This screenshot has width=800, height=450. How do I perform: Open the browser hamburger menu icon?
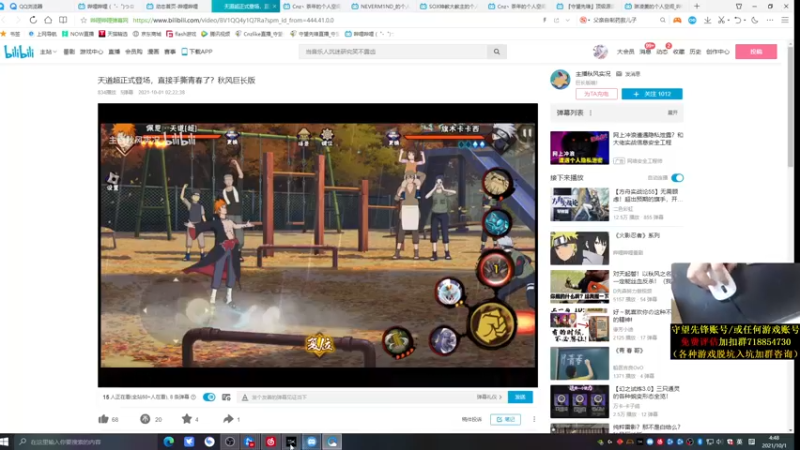click(x=785, y=20)
